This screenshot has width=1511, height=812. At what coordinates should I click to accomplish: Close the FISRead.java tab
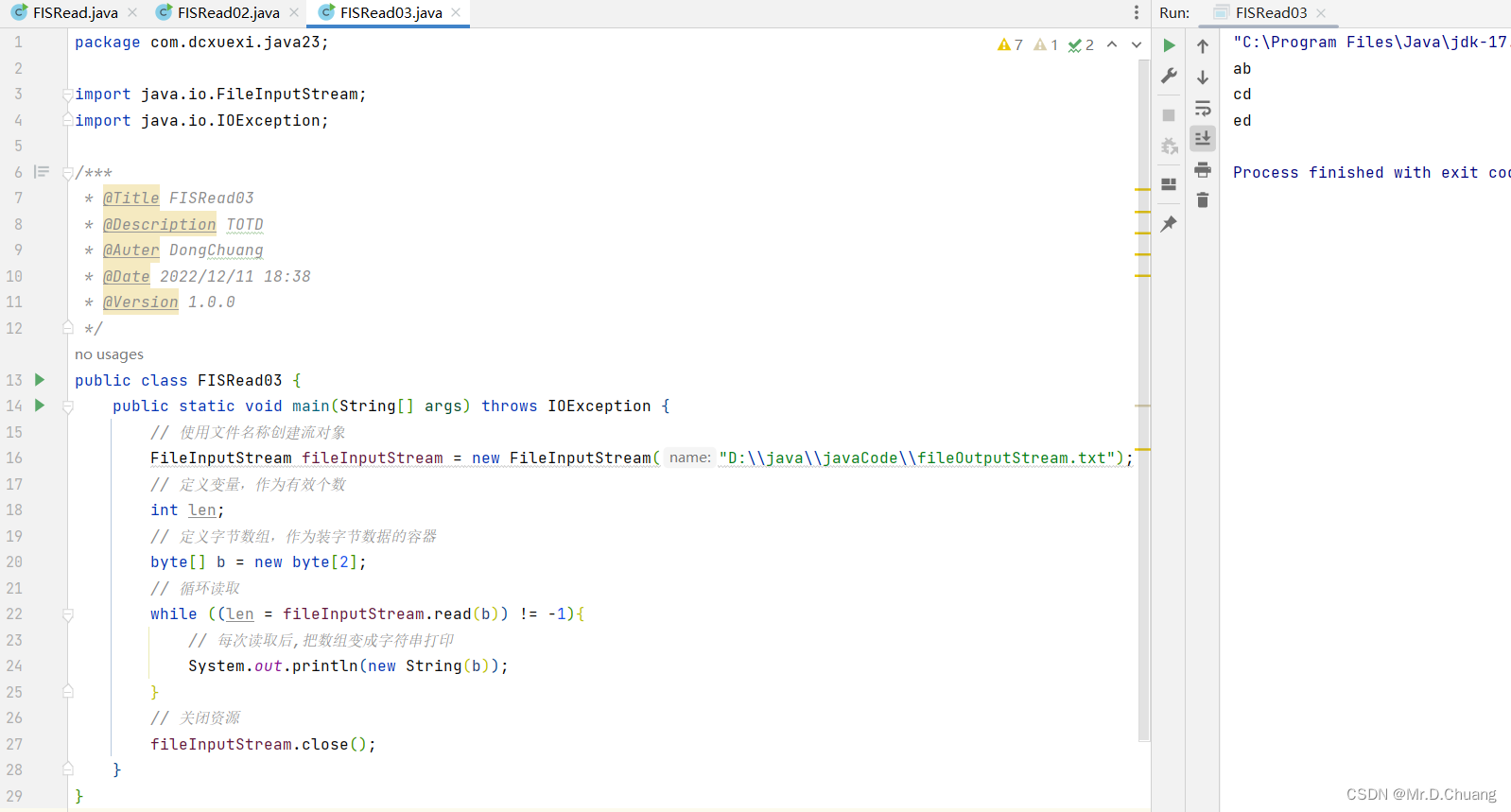coord(132,12)
